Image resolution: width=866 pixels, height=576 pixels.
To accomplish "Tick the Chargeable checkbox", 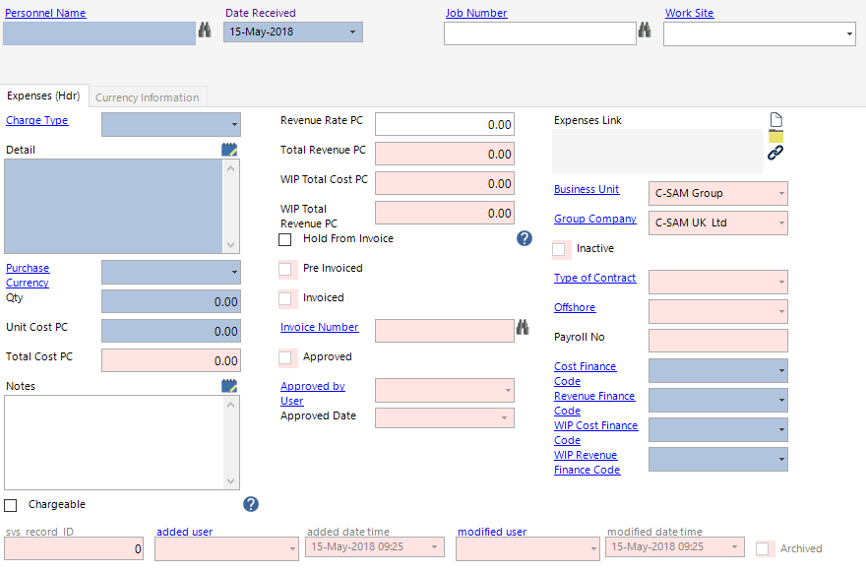I will 11,505.
